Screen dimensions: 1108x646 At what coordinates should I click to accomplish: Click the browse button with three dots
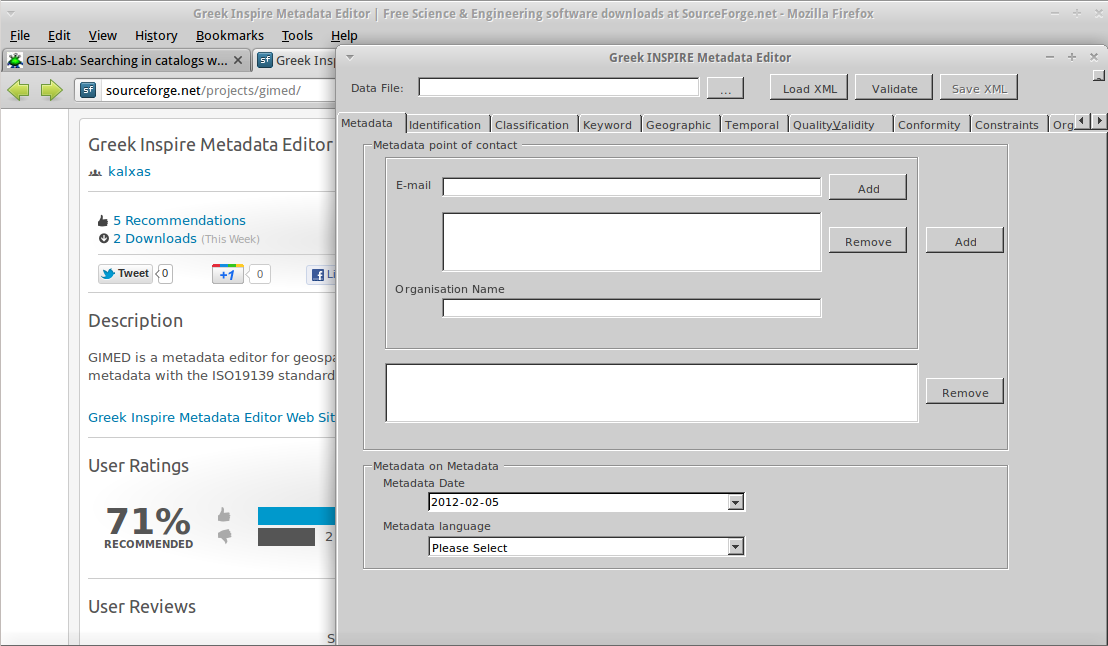click(x=725, y=88)
